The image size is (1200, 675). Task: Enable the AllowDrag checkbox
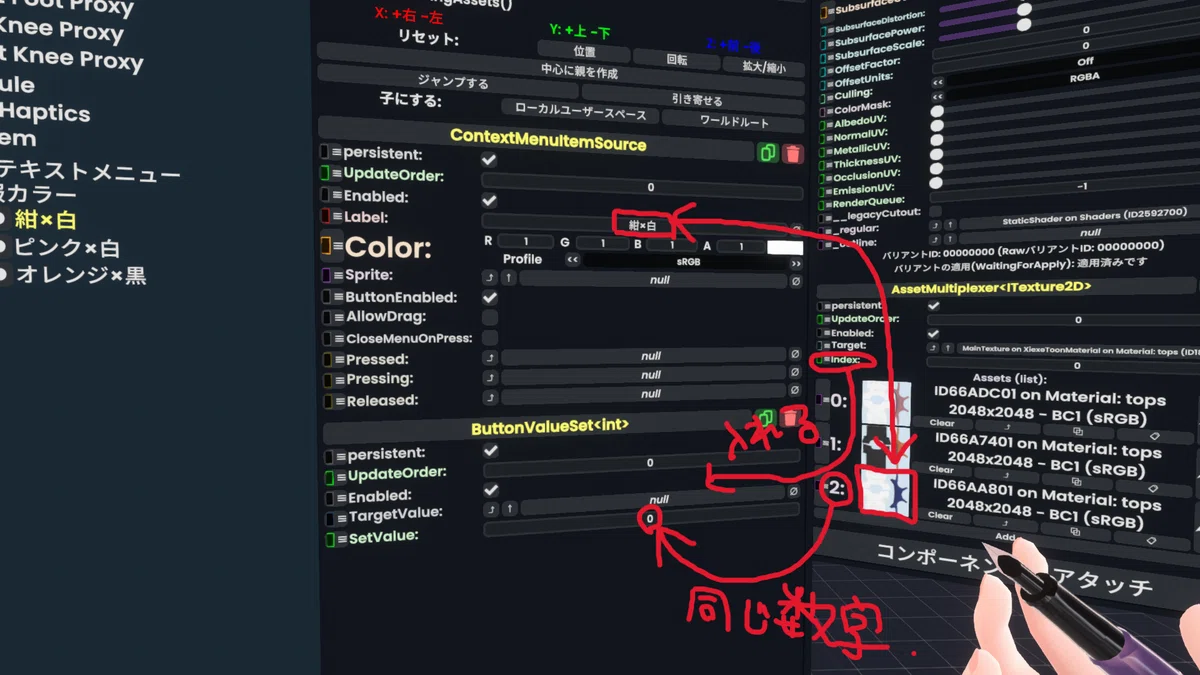pos(490,317)
